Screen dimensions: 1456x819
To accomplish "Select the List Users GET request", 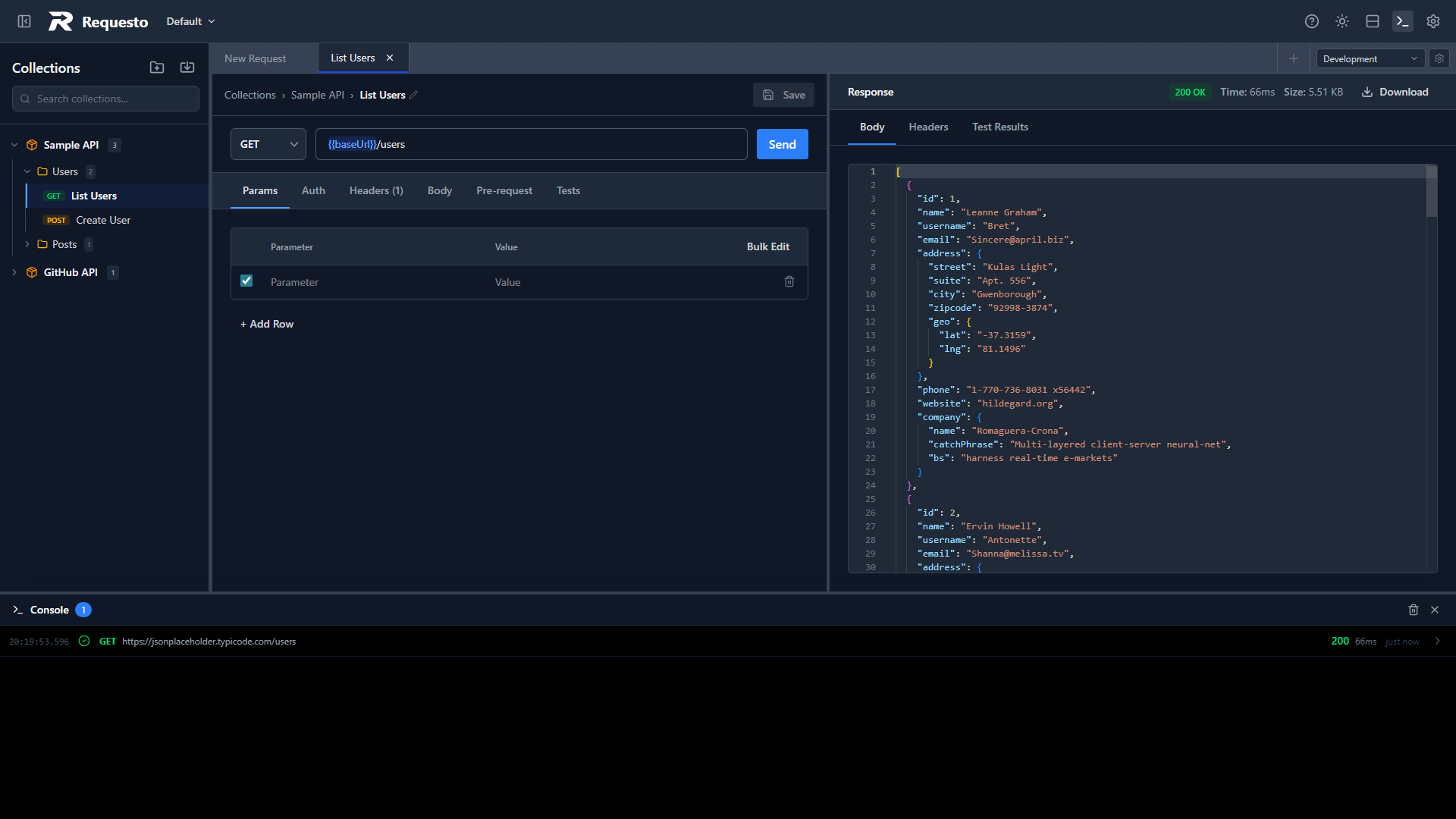I will coord(118,196).
